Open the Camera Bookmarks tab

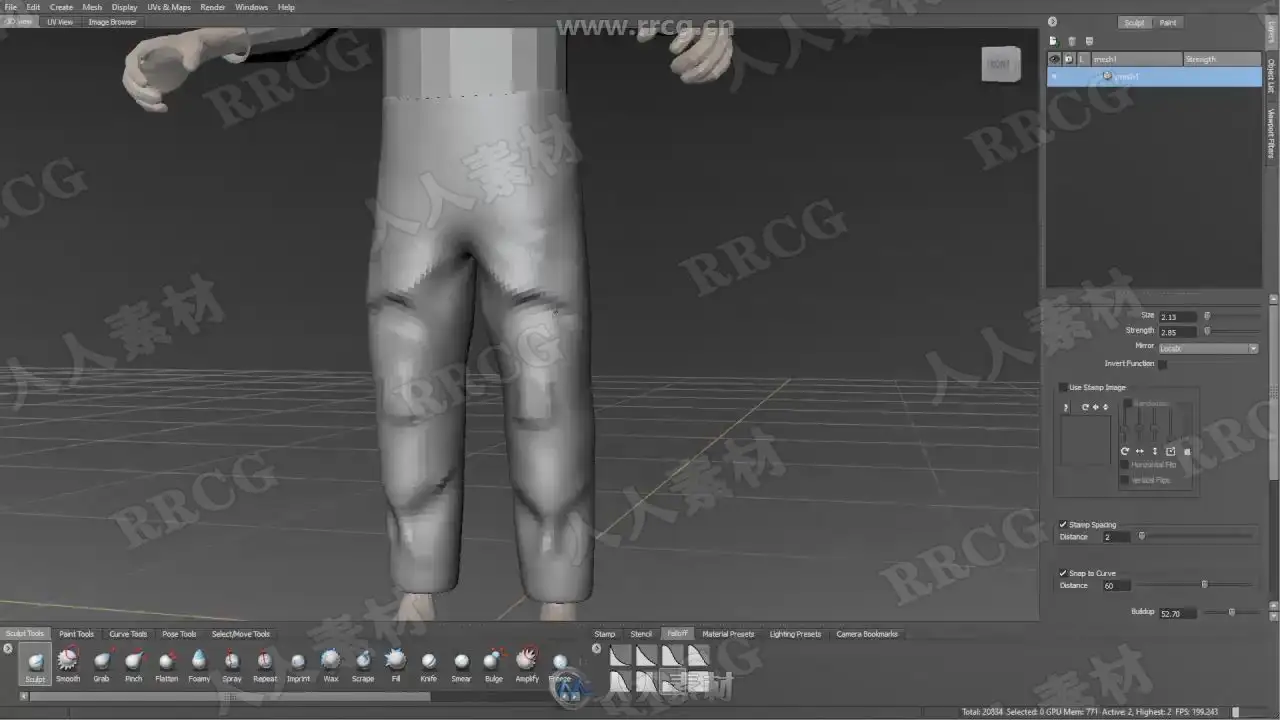pyautogui.click(x=867, y=634)
